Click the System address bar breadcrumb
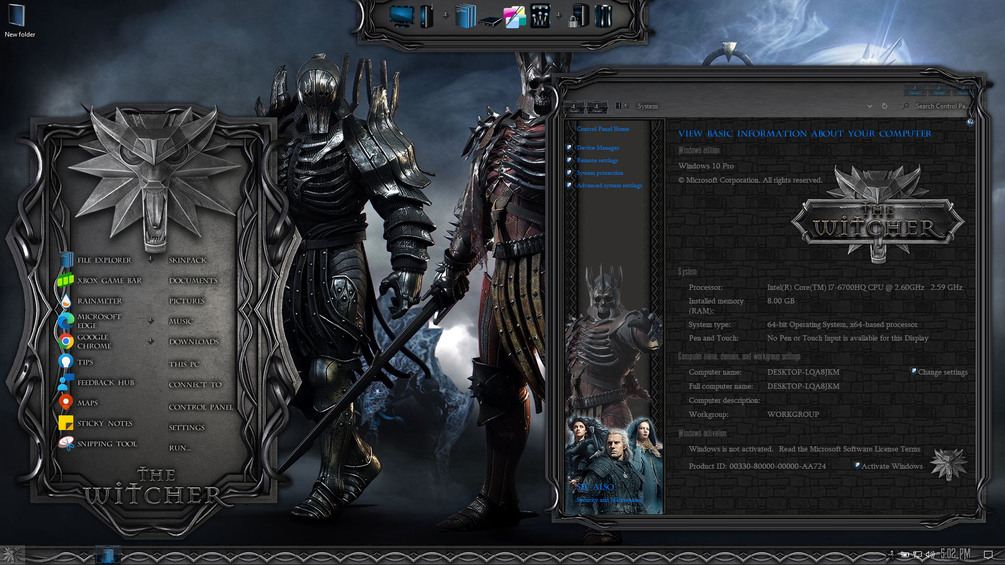 (x=647, y=106)
